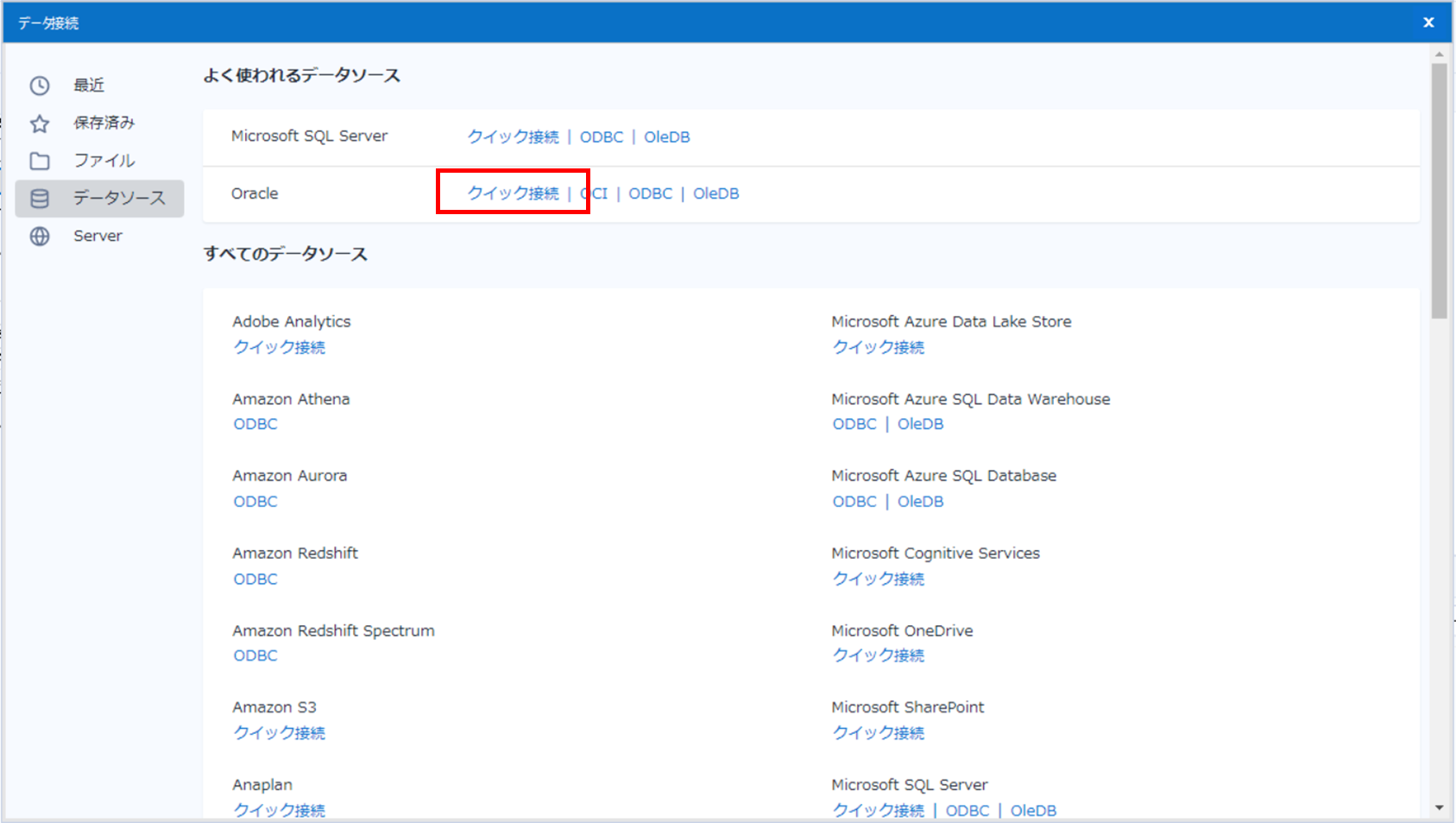Viewport: 1456px width, 823px height.
Task: Click the vertical scrollbar thumb
Action: coord(1439,192)
